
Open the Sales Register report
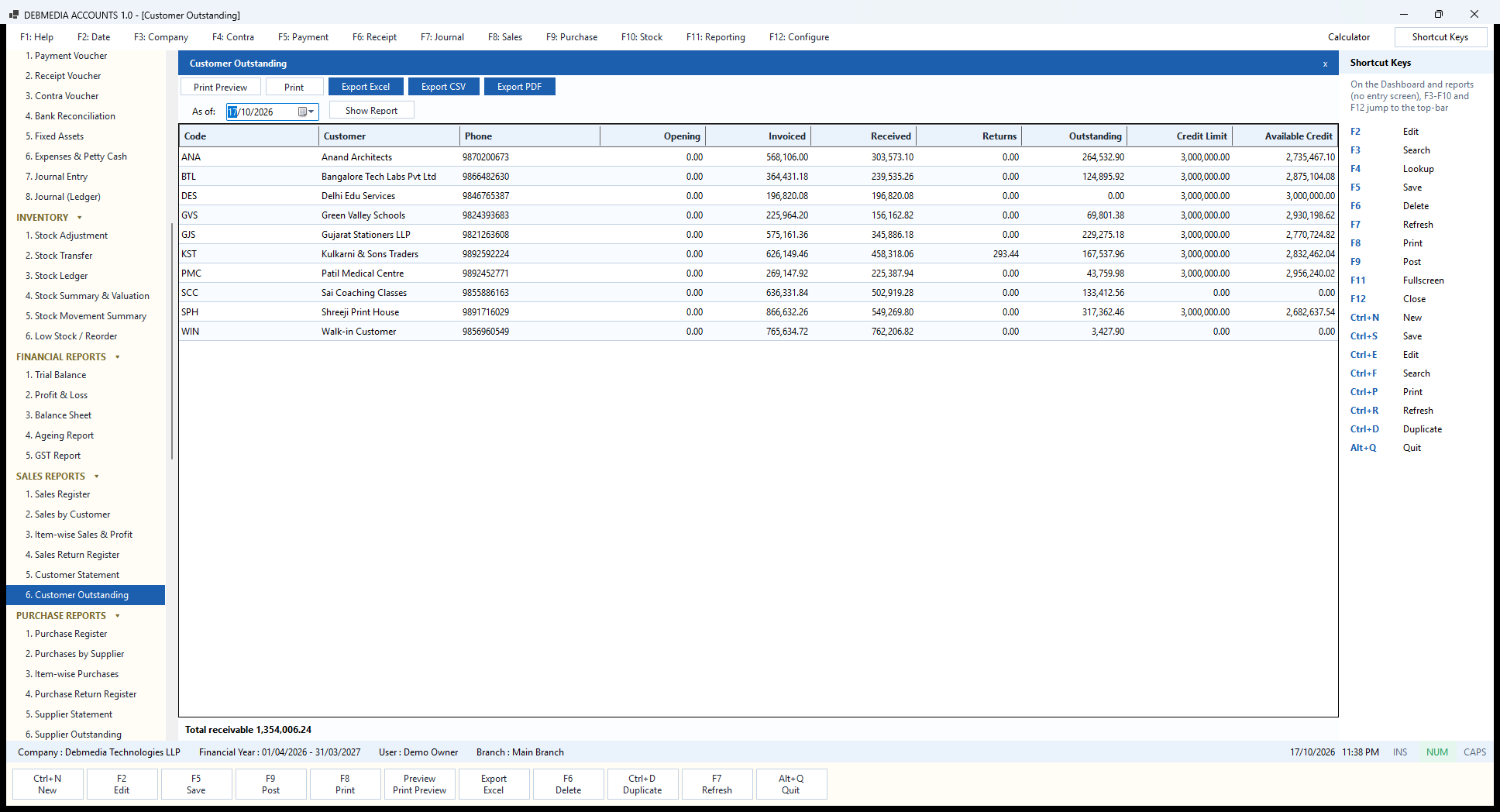(x=62, y=494)
